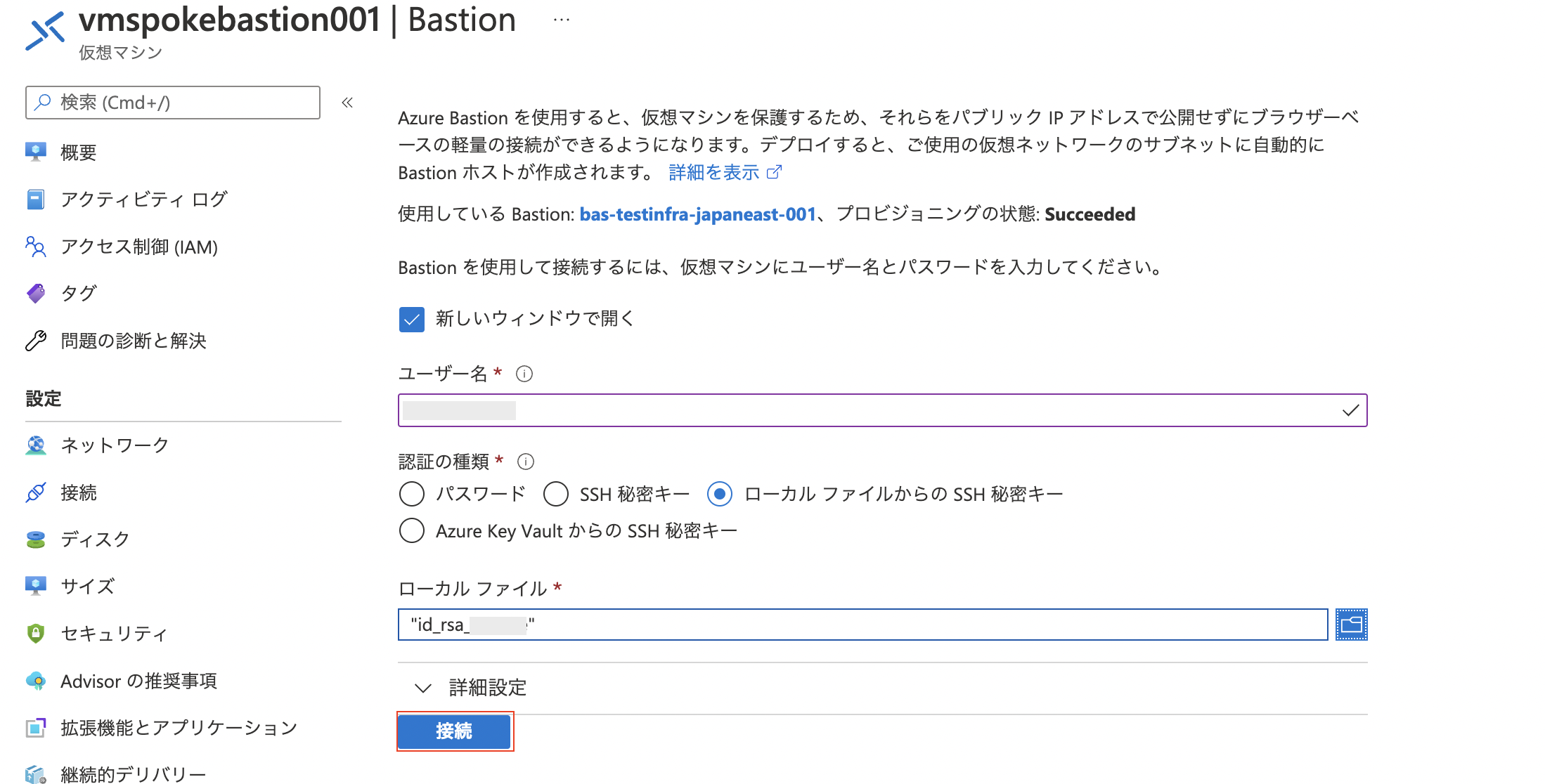Image resolution: width=1545 pixels, height=784 pixels.
Task: Open the page ellipsis menu
Action: click(560, 19)
